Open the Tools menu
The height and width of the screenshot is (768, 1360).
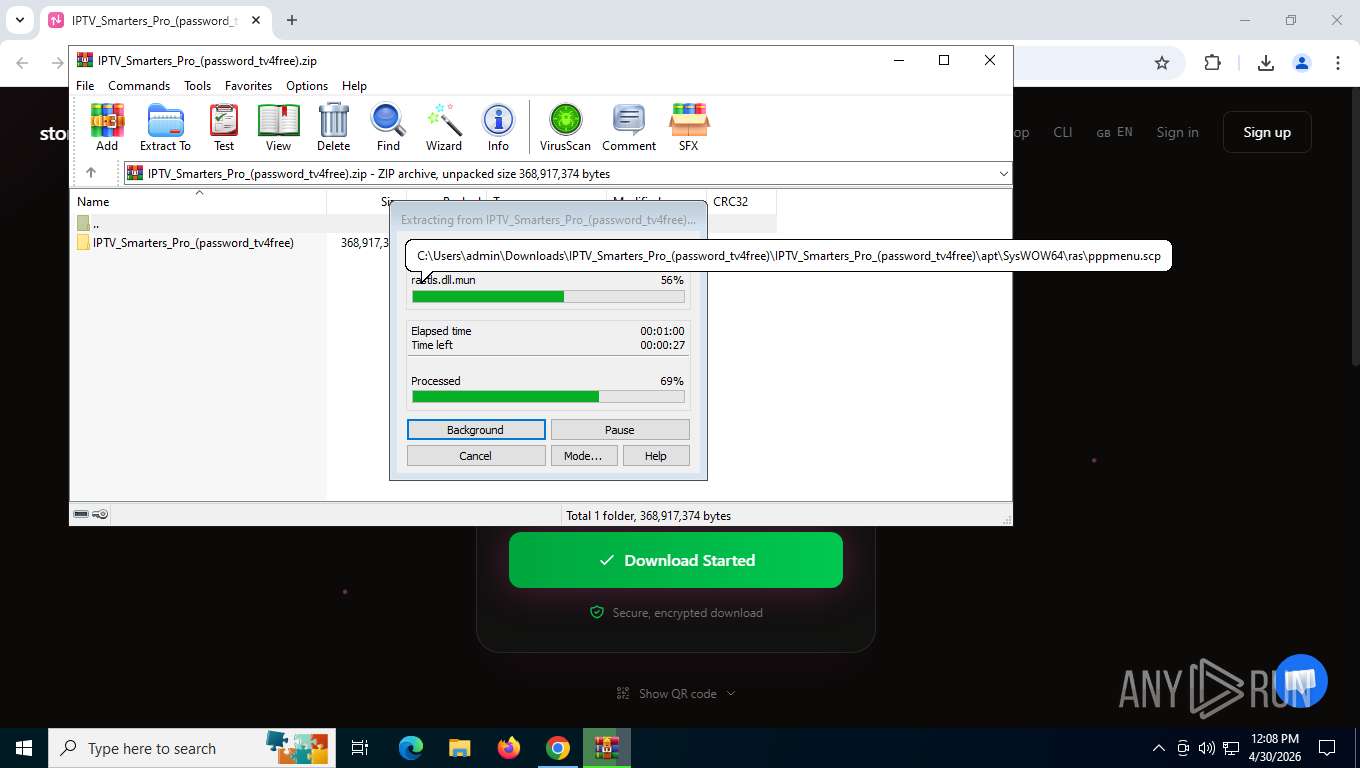(197, 86)
